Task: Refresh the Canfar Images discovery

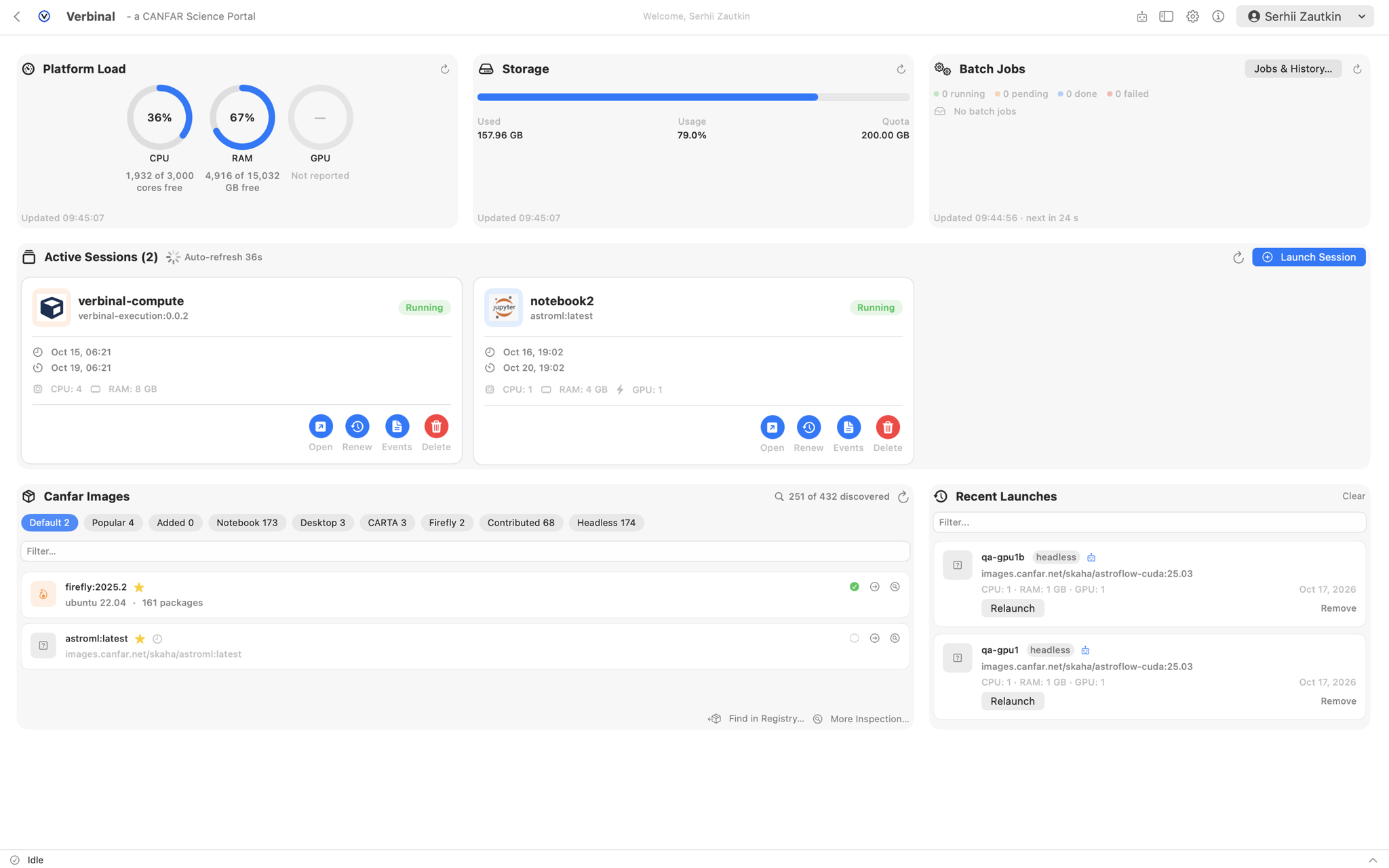Action: pos(903,497)
